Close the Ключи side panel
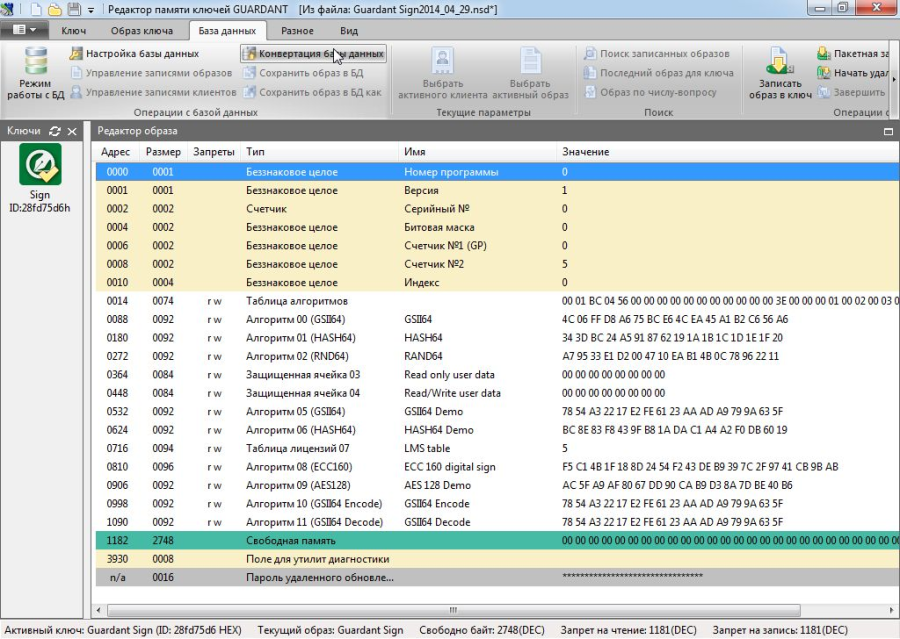 tap(72, 131)
